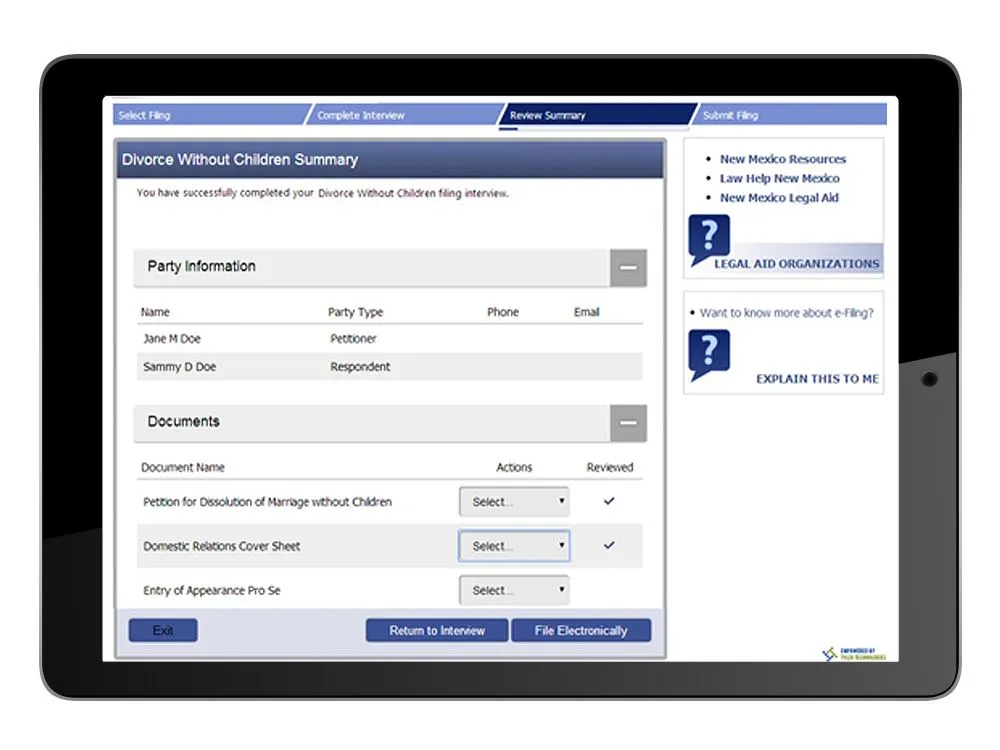Image resolution: width=1000 pixels, height=750 pixels.
Task: Open Actions dropdown for Petition for Dissolution
Action: 514,502
